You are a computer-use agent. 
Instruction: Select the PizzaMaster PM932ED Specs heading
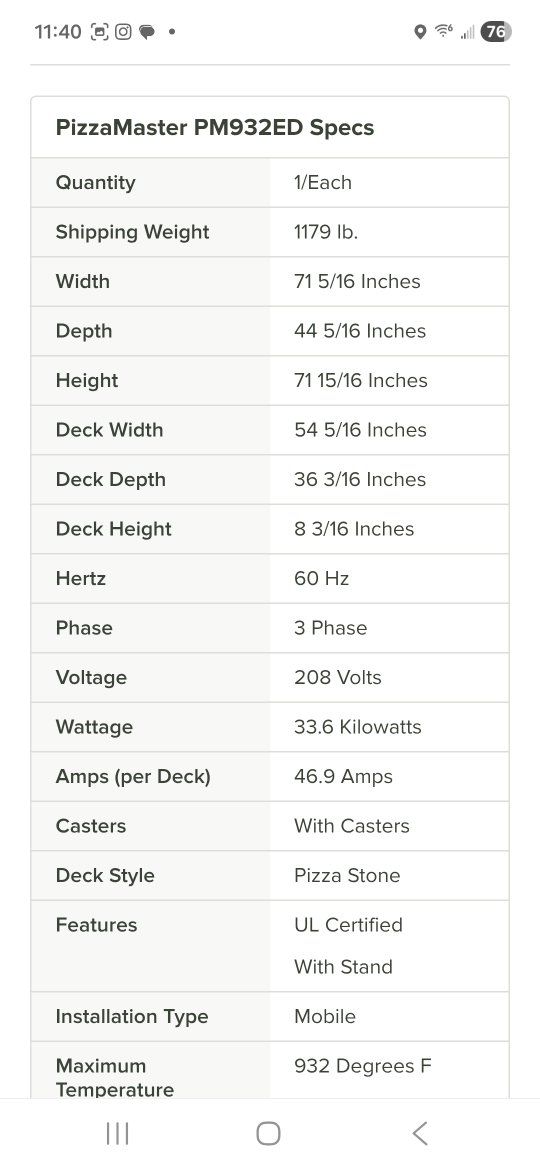click(x=215, y=128)
